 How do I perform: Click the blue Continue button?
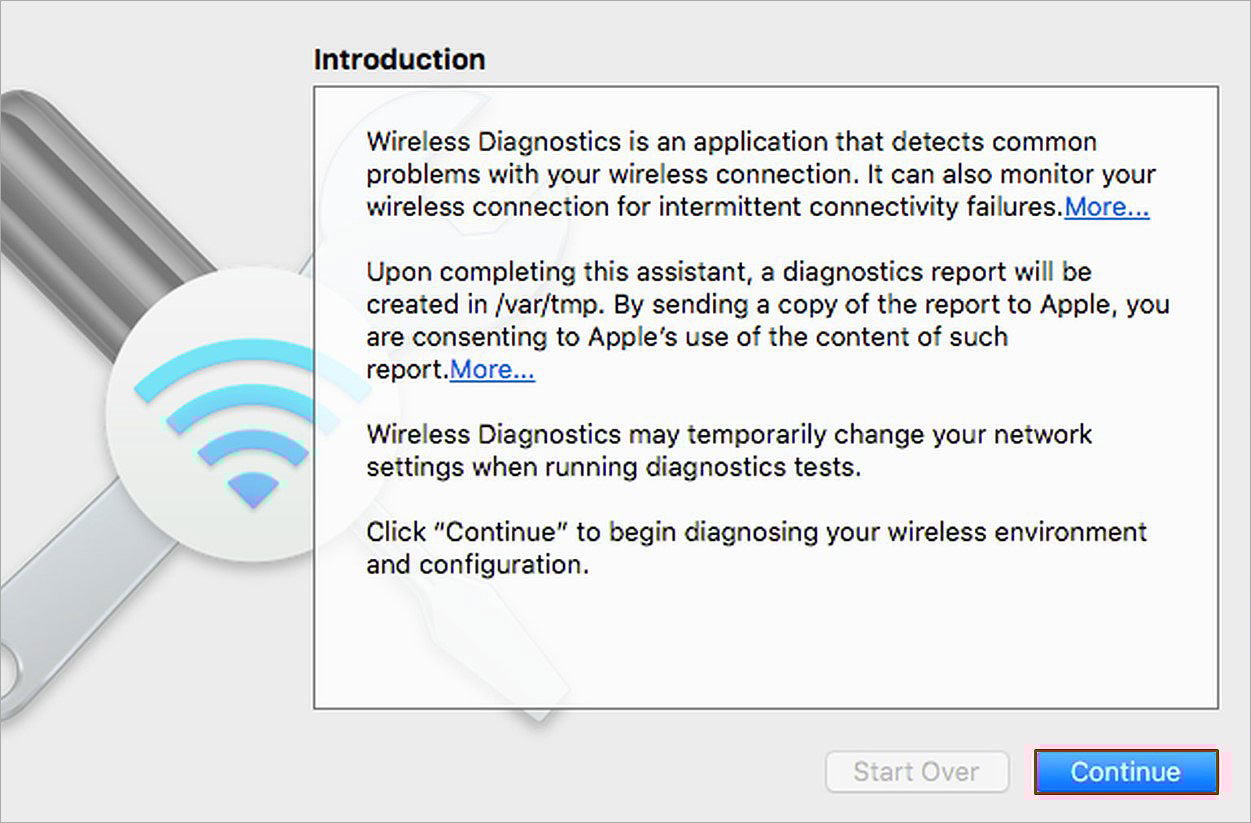click(x=1126, y=772)
